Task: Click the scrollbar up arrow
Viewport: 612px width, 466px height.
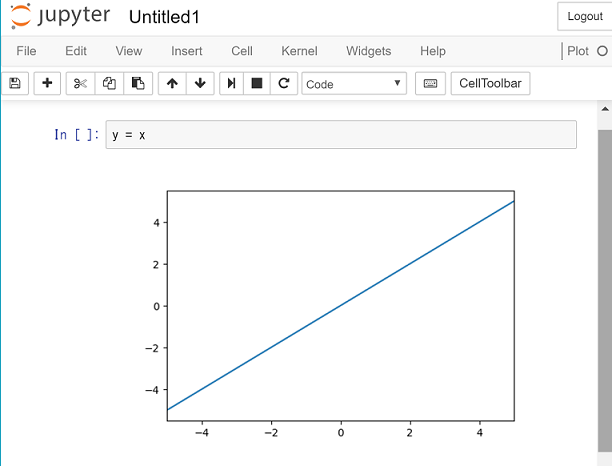Action: point(605,109)
